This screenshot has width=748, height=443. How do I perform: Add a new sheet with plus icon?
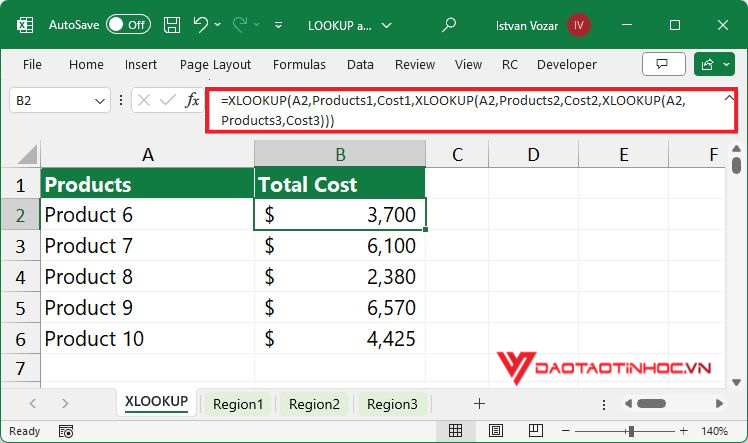coord(479,403)
